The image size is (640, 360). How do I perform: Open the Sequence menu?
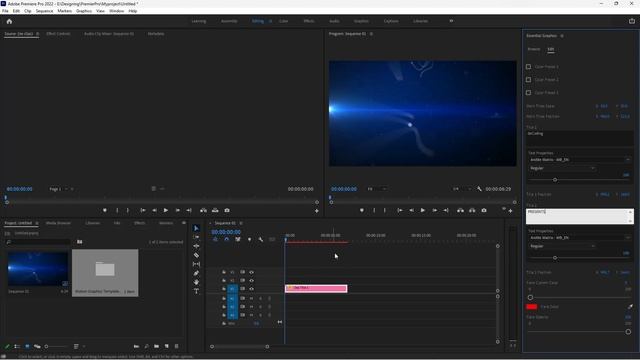pos(44,11)
